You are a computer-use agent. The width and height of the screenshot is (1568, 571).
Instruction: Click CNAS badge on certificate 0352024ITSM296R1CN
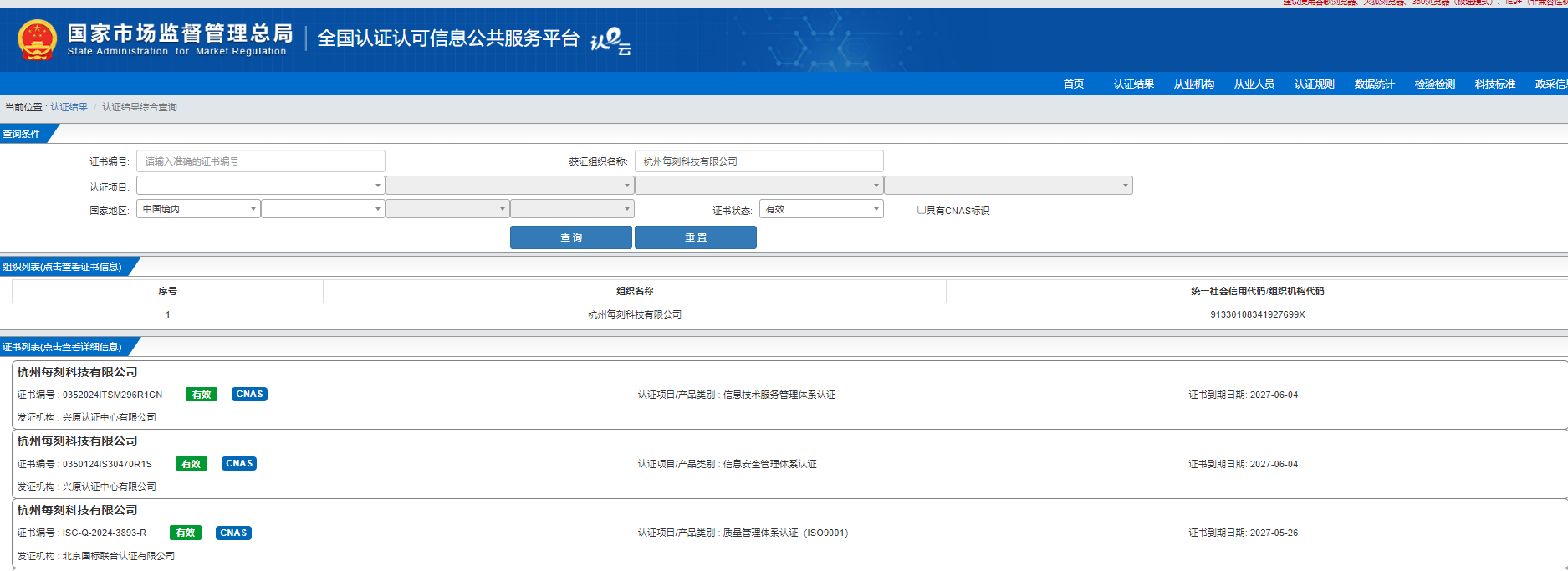pyautogui.click(x=249, y=395)
